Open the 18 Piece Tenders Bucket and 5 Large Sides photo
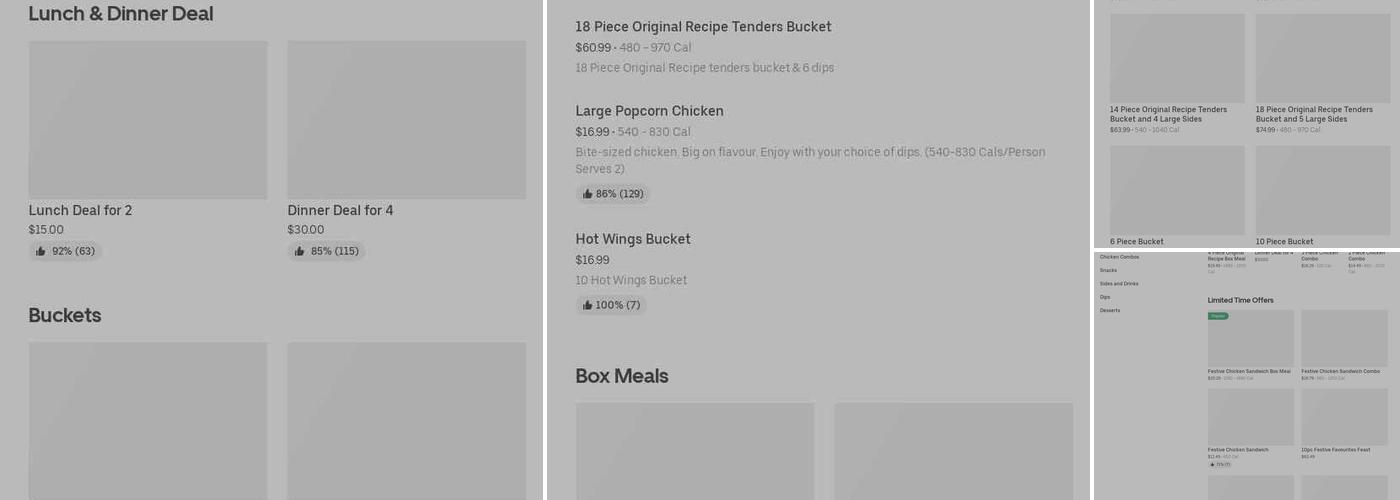 [x=1323, y=58]
